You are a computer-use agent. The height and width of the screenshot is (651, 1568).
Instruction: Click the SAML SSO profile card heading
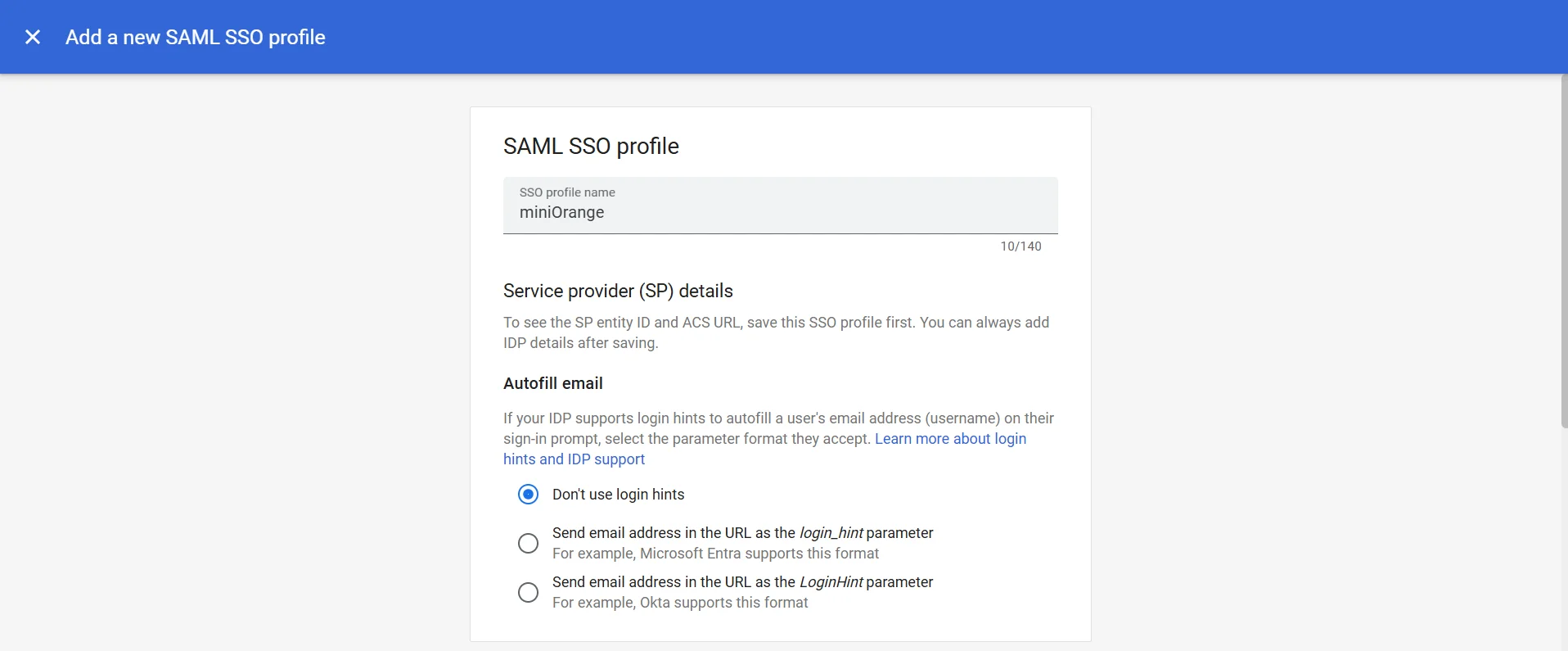click(x=591, y=146)
